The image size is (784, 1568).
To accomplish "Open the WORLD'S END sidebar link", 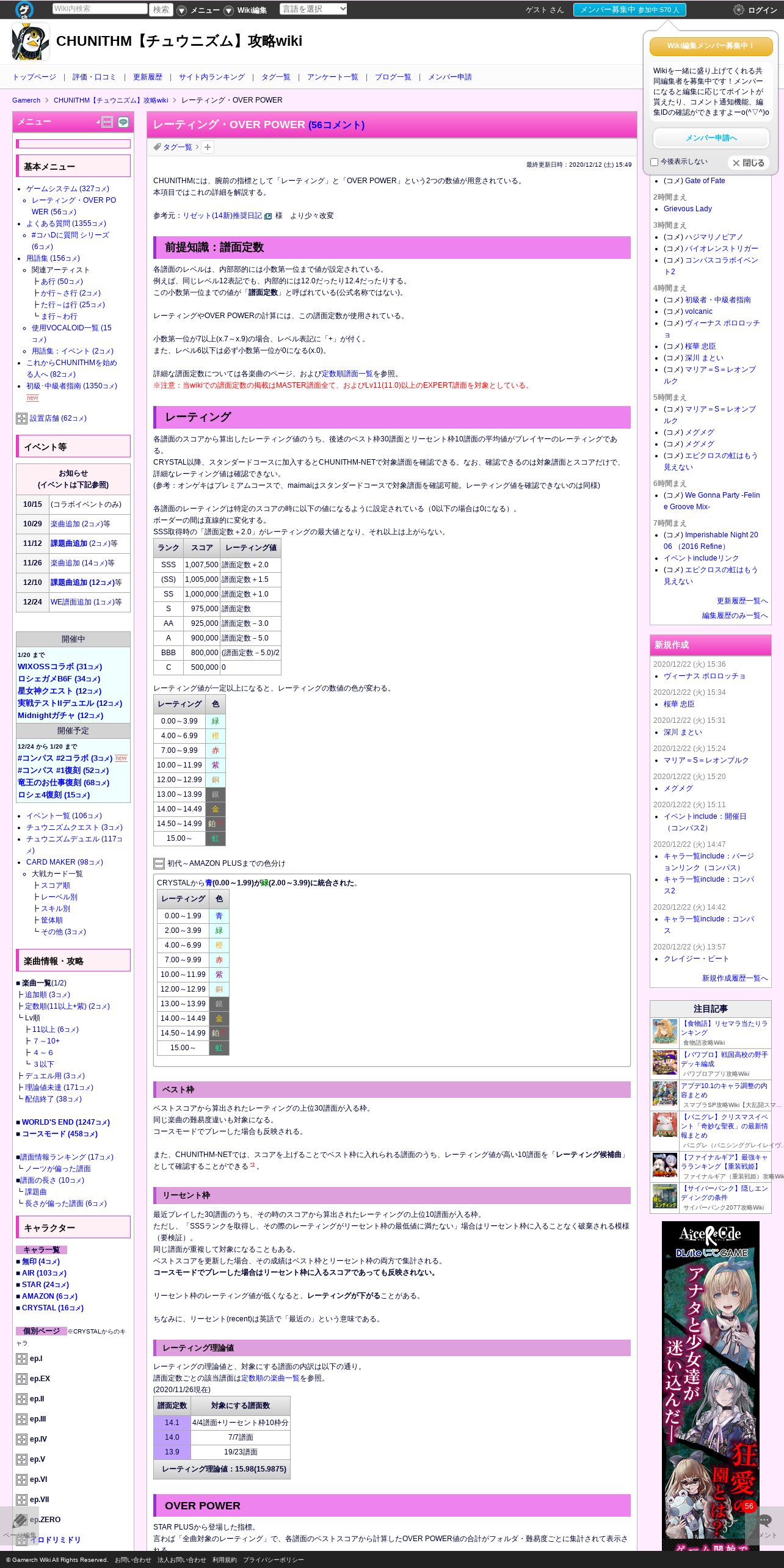I will tap(66, 1122).
